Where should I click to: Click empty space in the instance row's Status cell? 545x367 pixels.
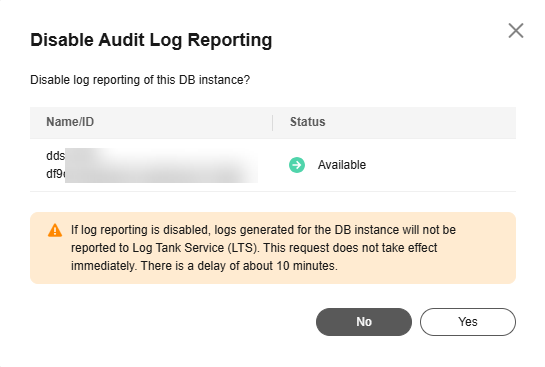click(441, 165)
